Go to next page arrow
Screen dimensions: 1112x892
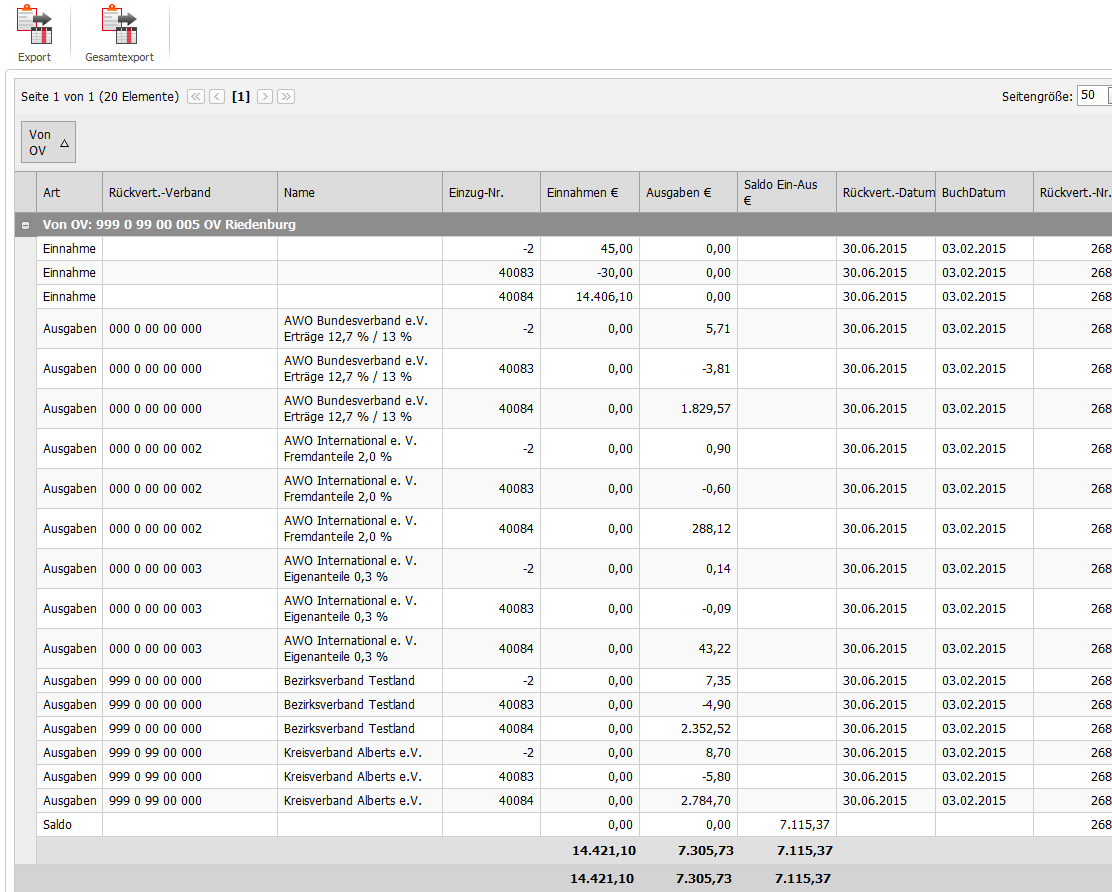point(265,96)
